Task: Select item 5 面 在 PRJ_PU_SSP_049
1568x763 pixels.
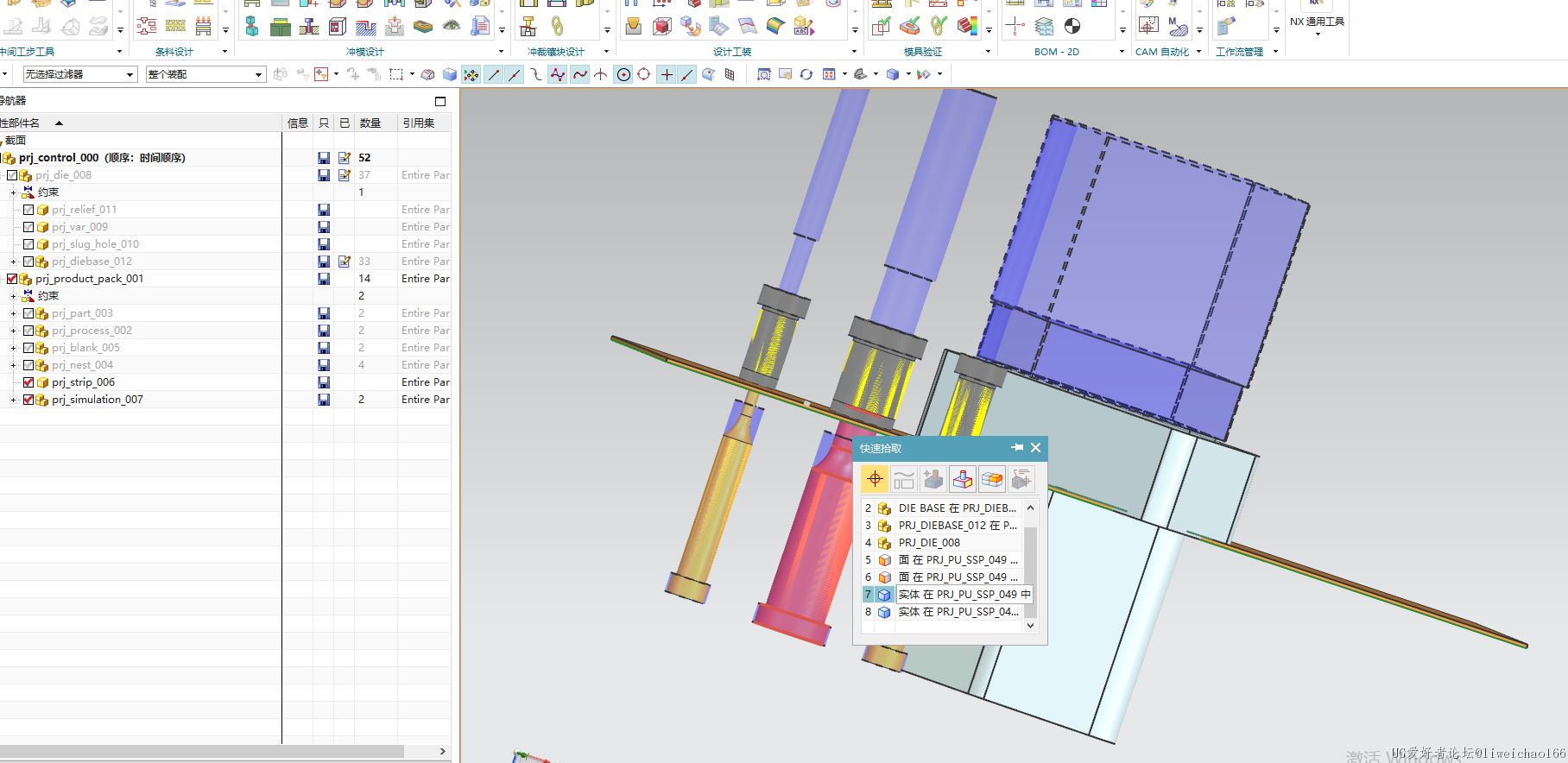Action: (x=942, y=560)
